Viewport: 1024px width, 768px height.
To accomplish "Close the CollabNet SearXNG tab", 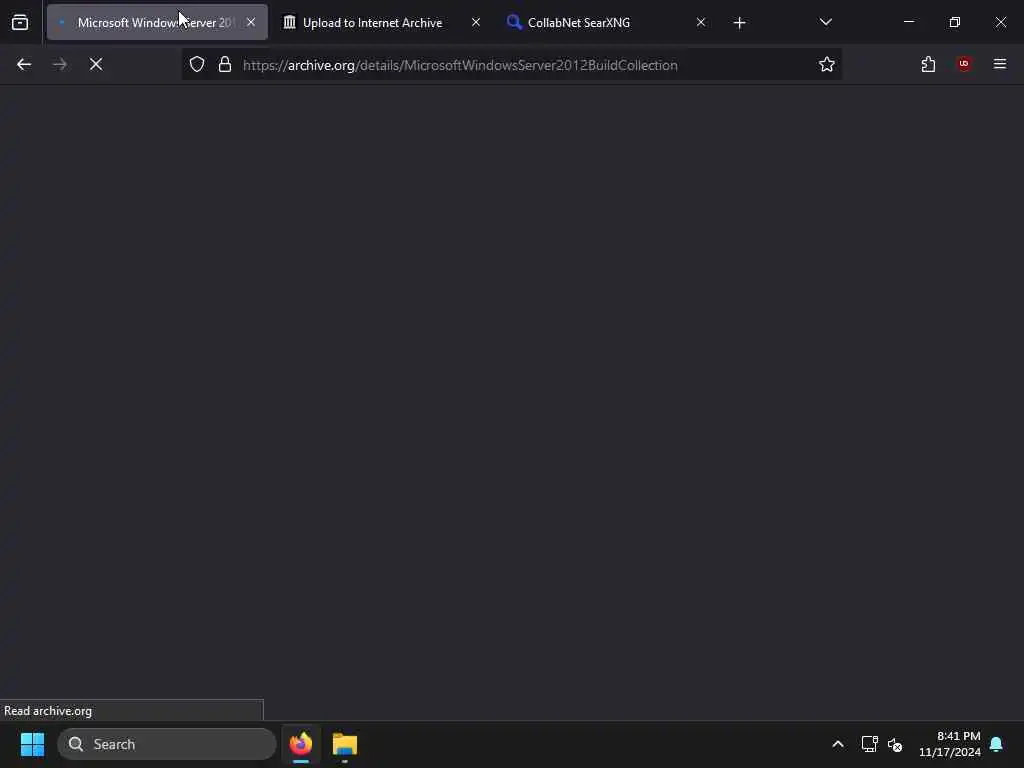I will tap(701, 22).
